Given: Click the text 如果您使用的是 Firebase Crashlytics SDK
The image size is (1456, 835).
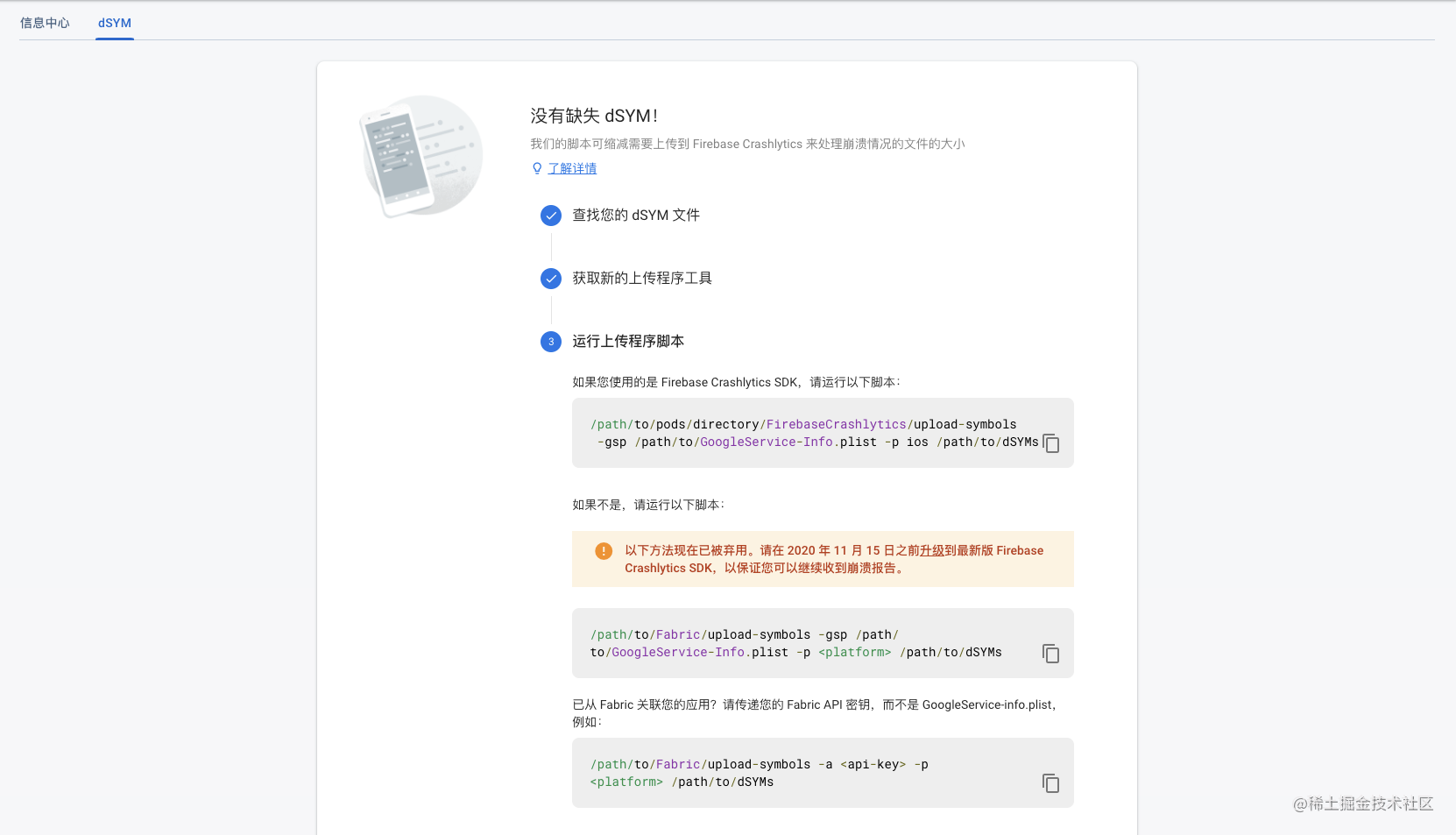Looking at the screenshot, I should 686,382.
